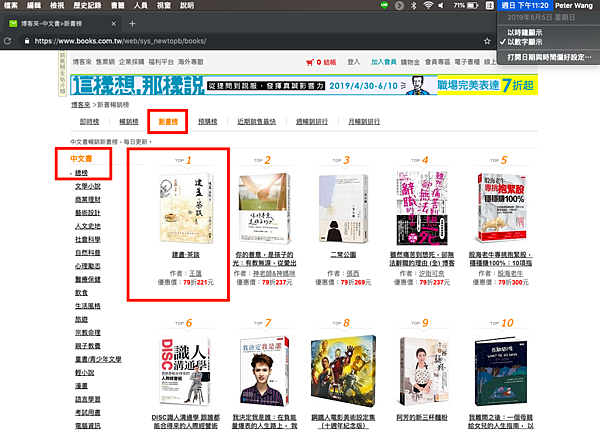This screenshot has height=432, width=600.
Task: Click the padlock icon in the address bar
Action: pyautogui.click(x=27, y=41)
